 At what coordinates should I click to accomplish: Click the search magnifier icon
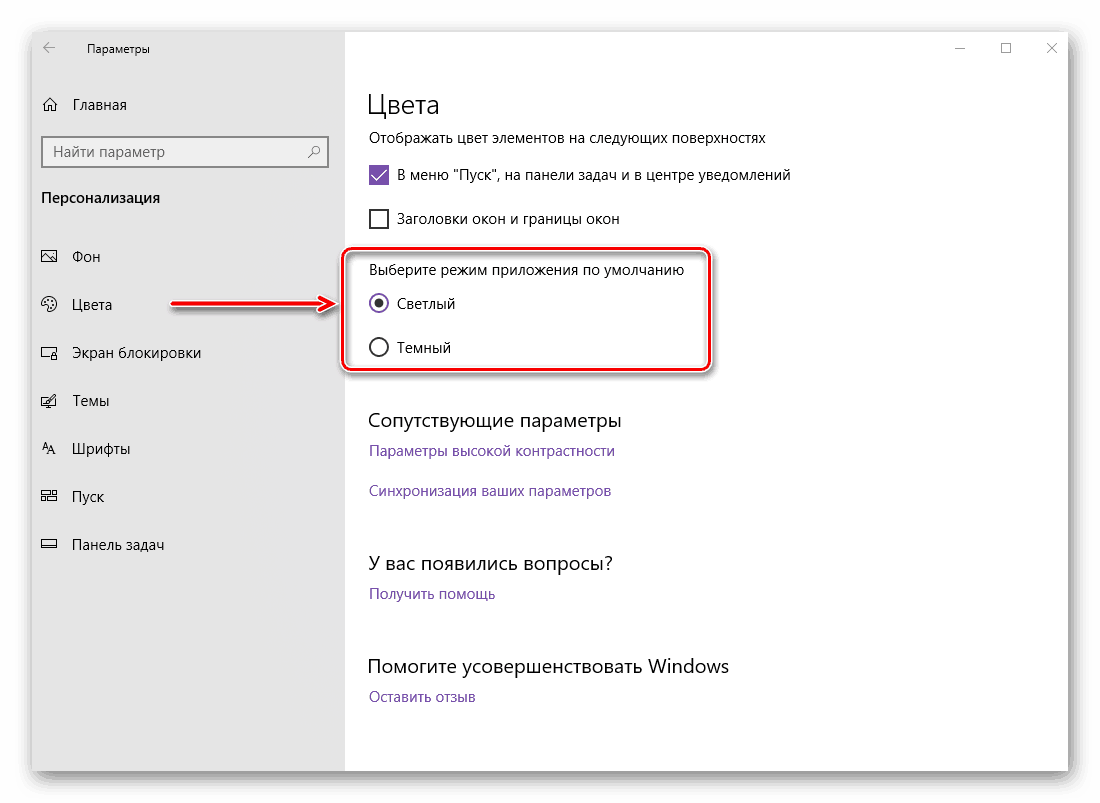(314, 151)
